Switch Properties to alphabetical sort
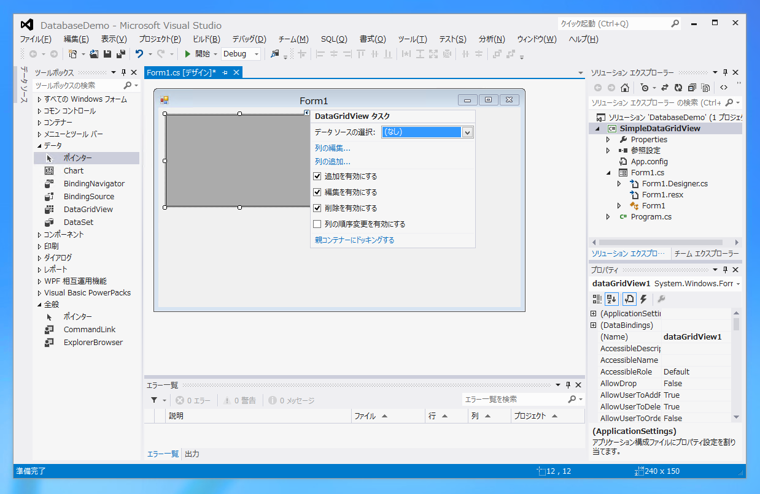Viewport: 760px width, 494px height. pos(612,299)
